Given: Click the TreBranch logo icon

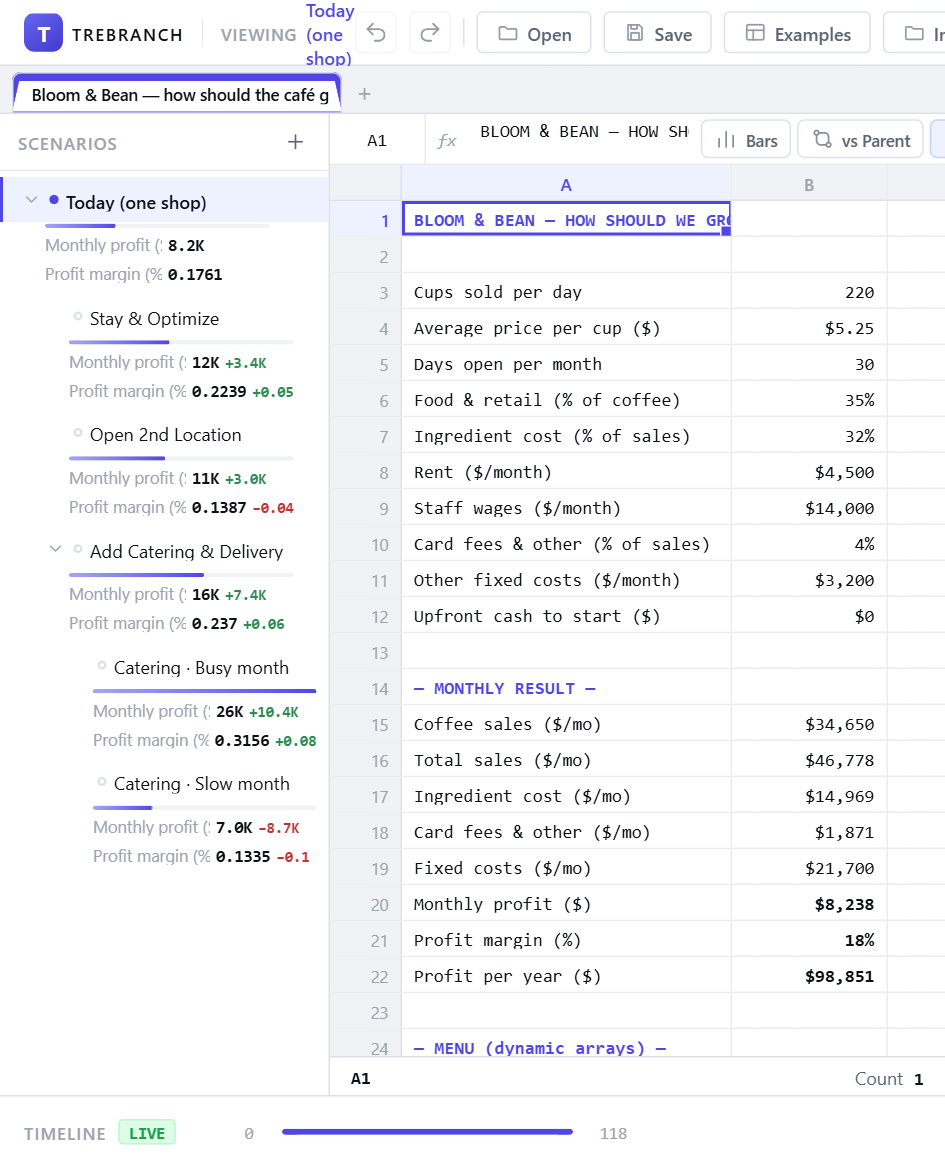Looking at the screenshot, I should [x=43, y=33].
